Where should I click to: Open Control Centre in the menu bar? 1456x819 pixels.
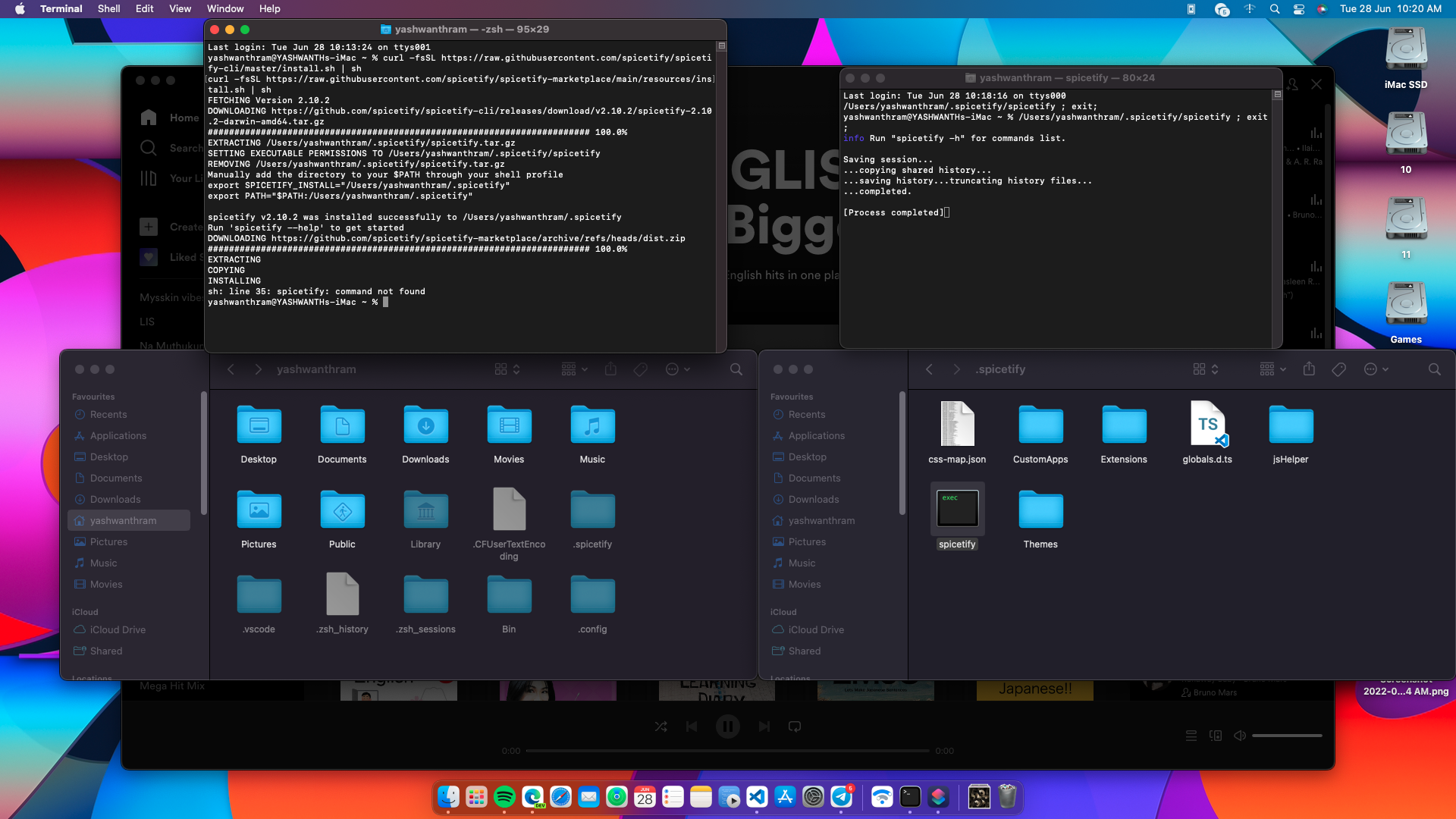pyautogui.click(x=1299, y=9)
